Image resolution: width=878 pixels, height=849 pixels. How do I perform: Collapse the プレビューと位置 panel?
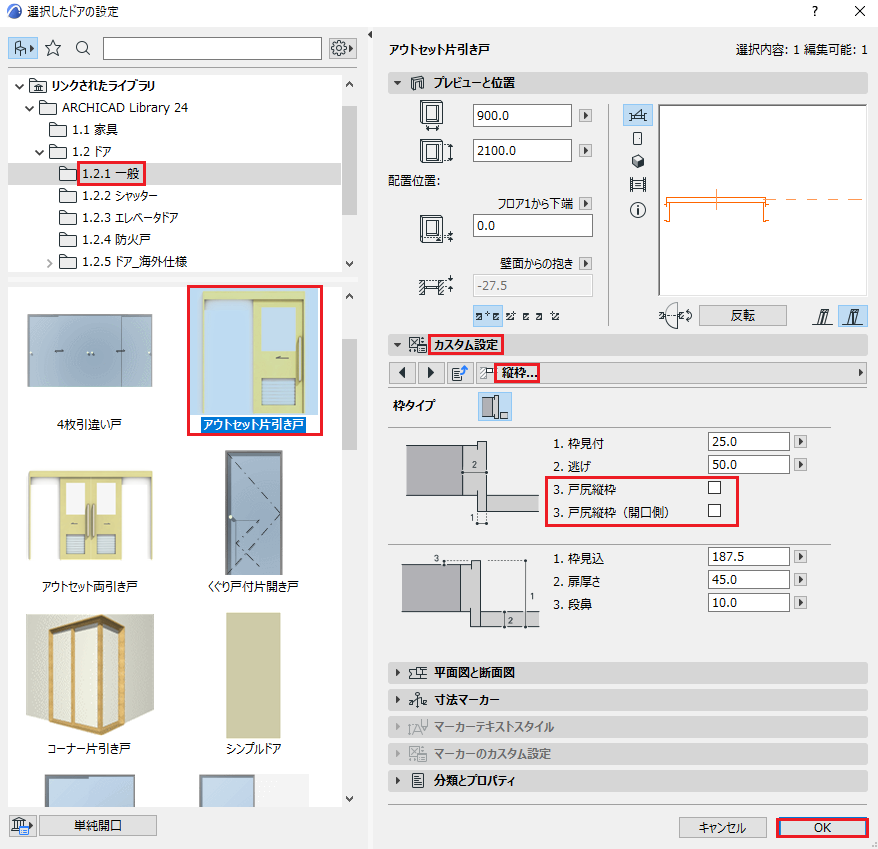click(x=397, y=83)
